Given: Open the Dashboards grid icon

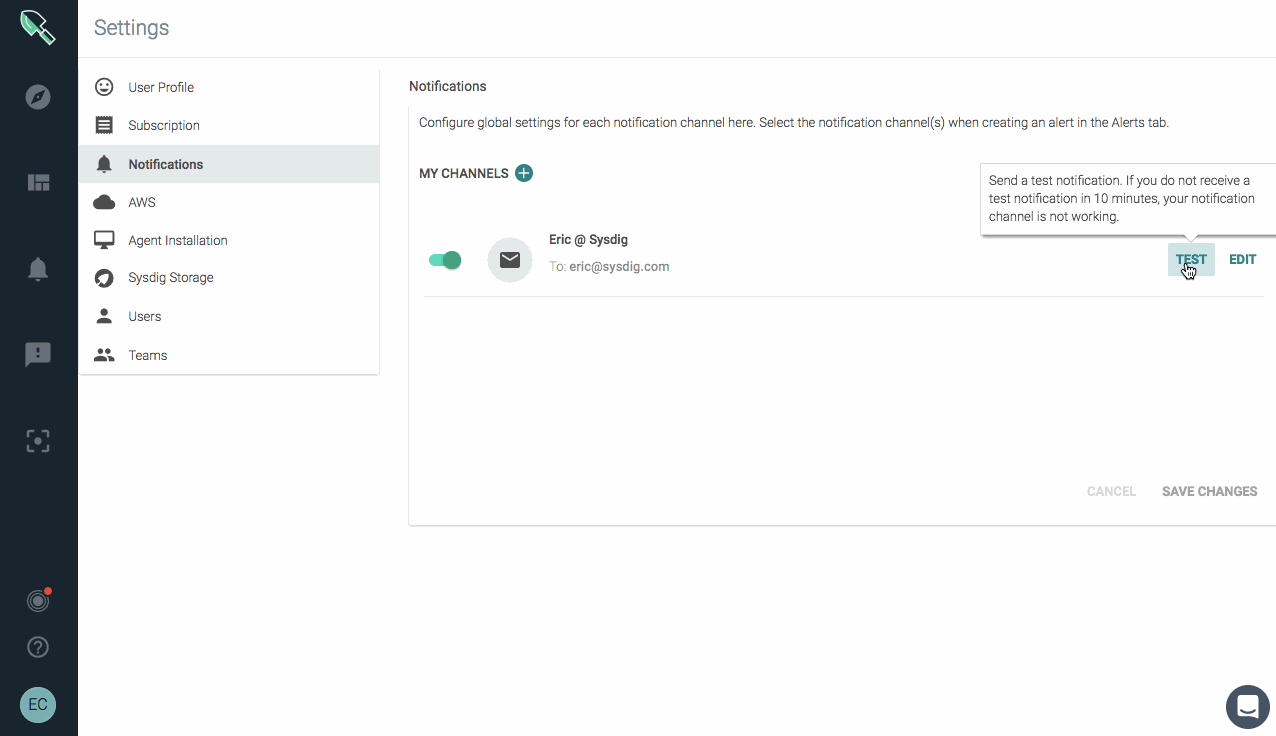Looking at the screenshot, I should [38, 182].
